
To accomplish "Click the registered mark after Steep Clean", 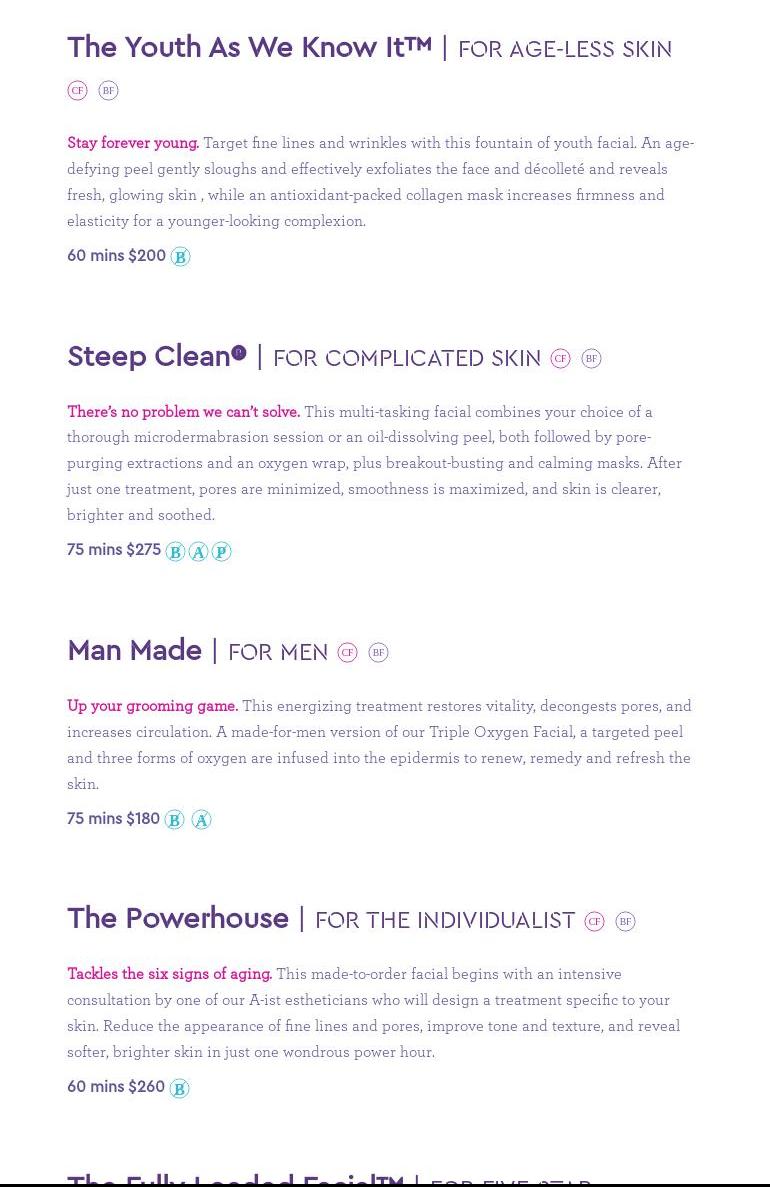I will [239, 352].
